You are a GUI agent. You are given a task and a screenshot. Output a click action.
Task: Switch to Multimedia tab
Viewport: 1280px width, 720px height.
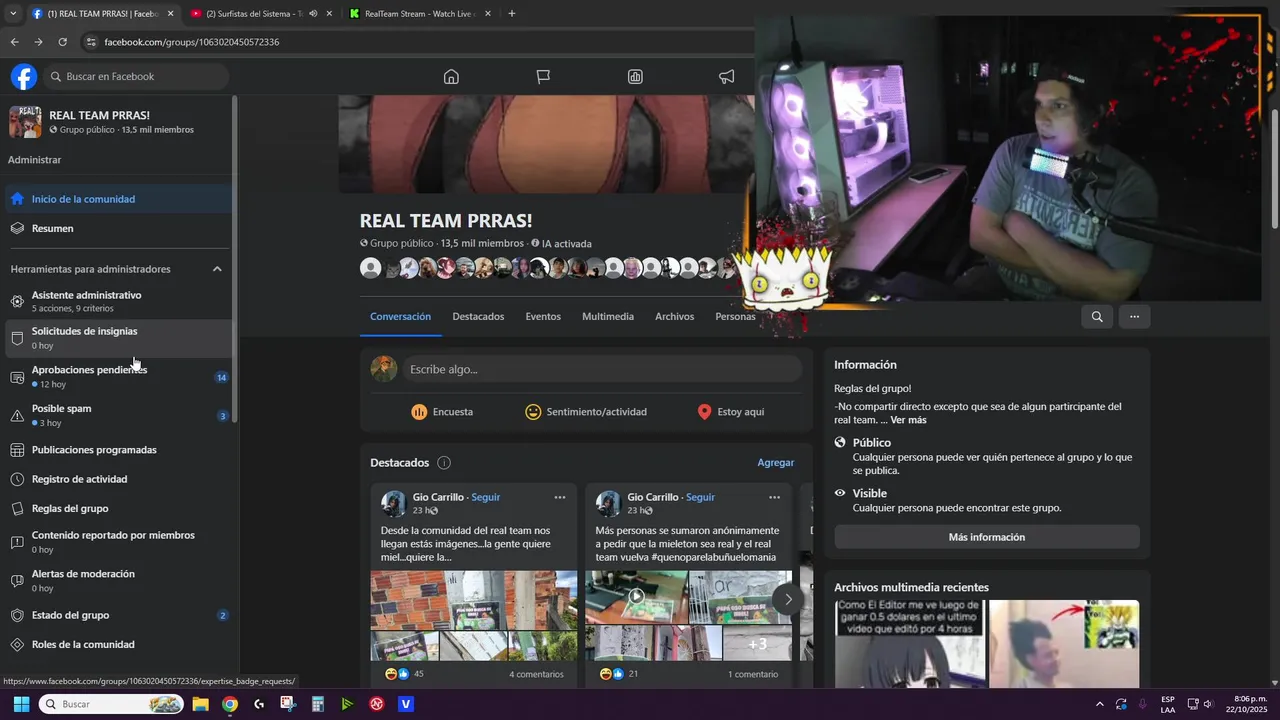(x=608, y=317)
